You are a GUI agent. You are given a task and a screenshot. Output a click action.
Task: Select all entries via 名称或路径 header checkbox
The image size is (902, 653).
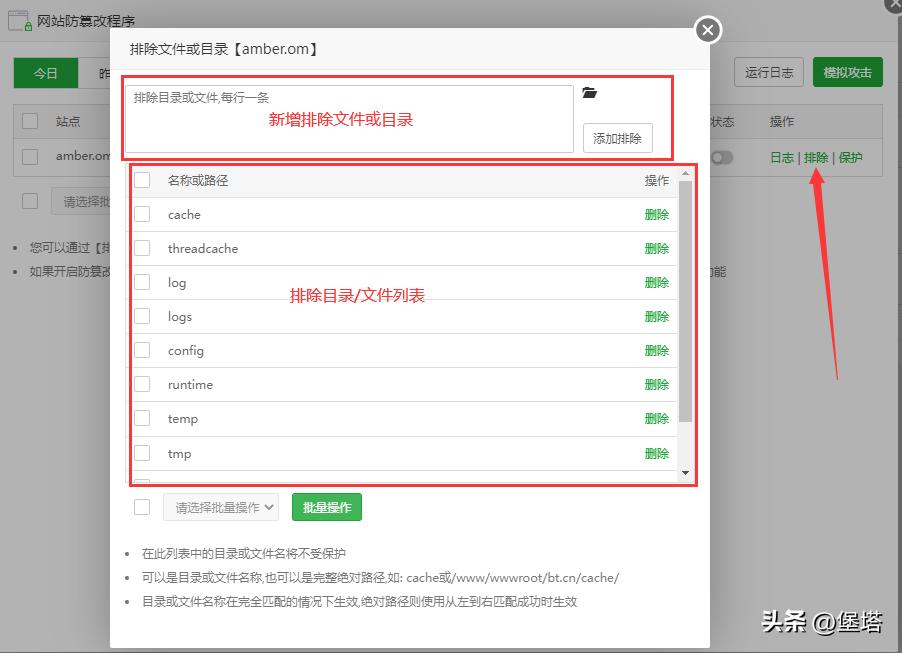(141, 179)
